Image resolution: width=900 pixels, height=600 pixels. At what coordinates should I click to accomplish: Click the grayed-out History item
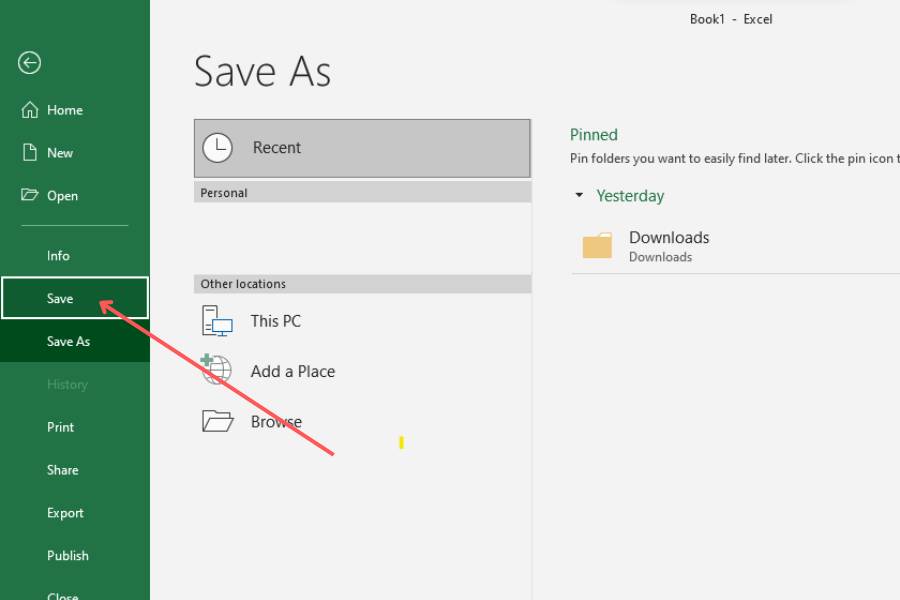[67, 384]
